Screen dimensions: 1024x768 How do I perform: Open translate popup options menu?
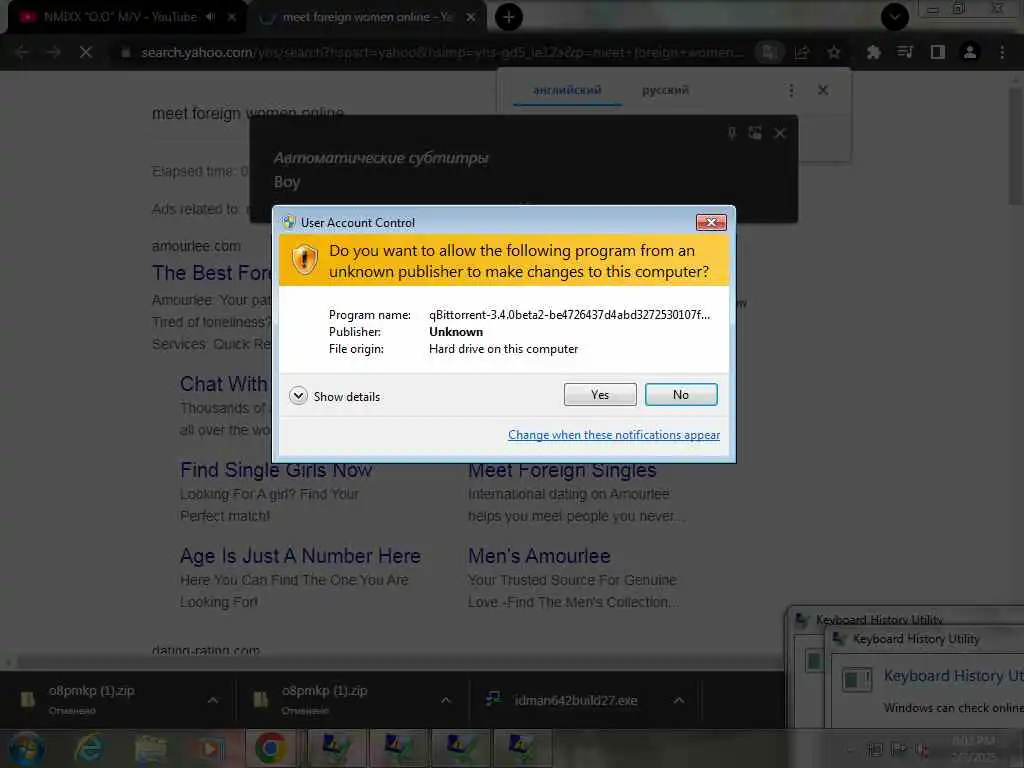[791, 90]
